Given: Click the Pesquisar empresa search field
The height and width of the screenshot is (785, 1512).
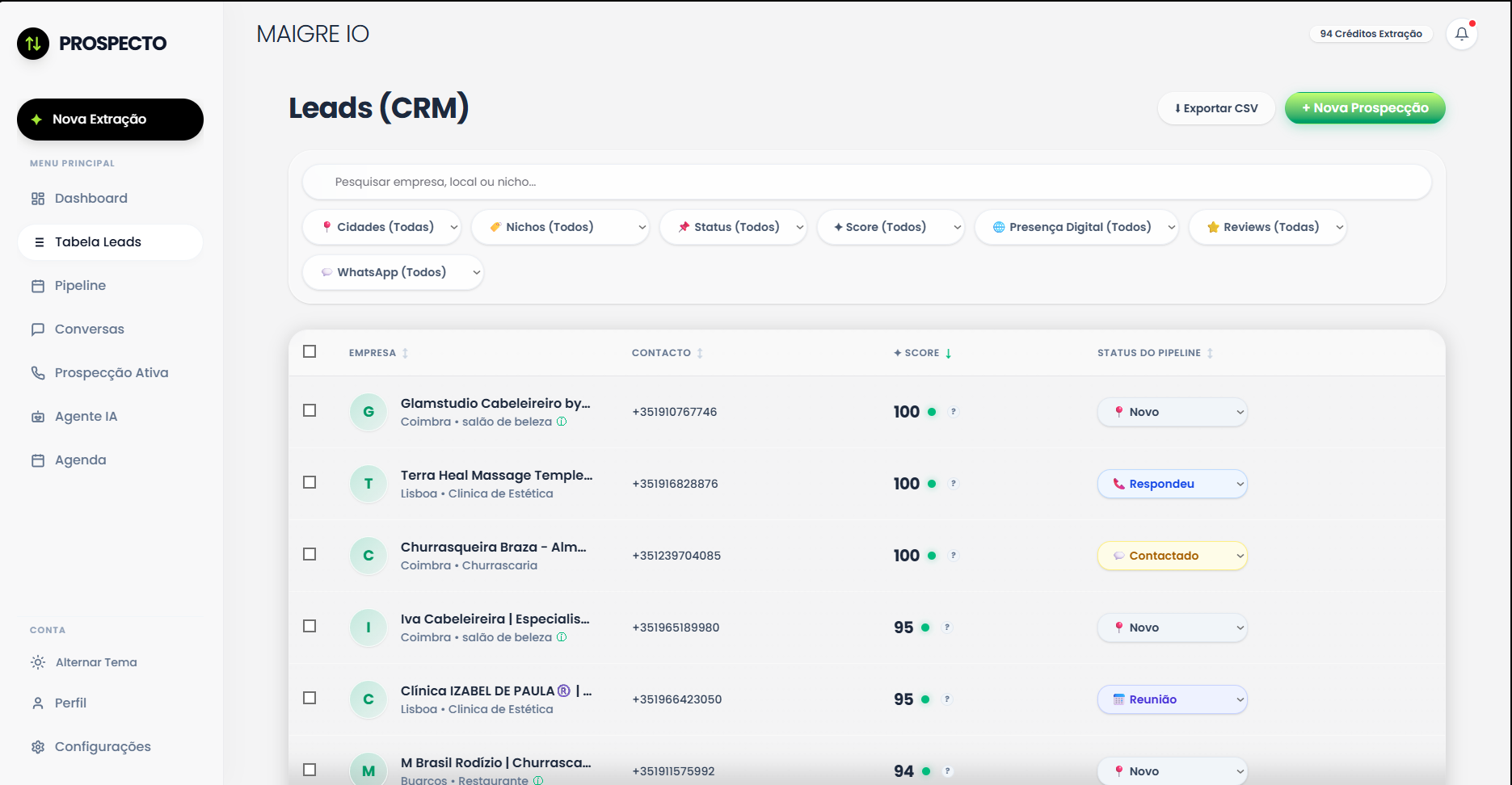Looking at the screenshot, I should tap(867, 182).
